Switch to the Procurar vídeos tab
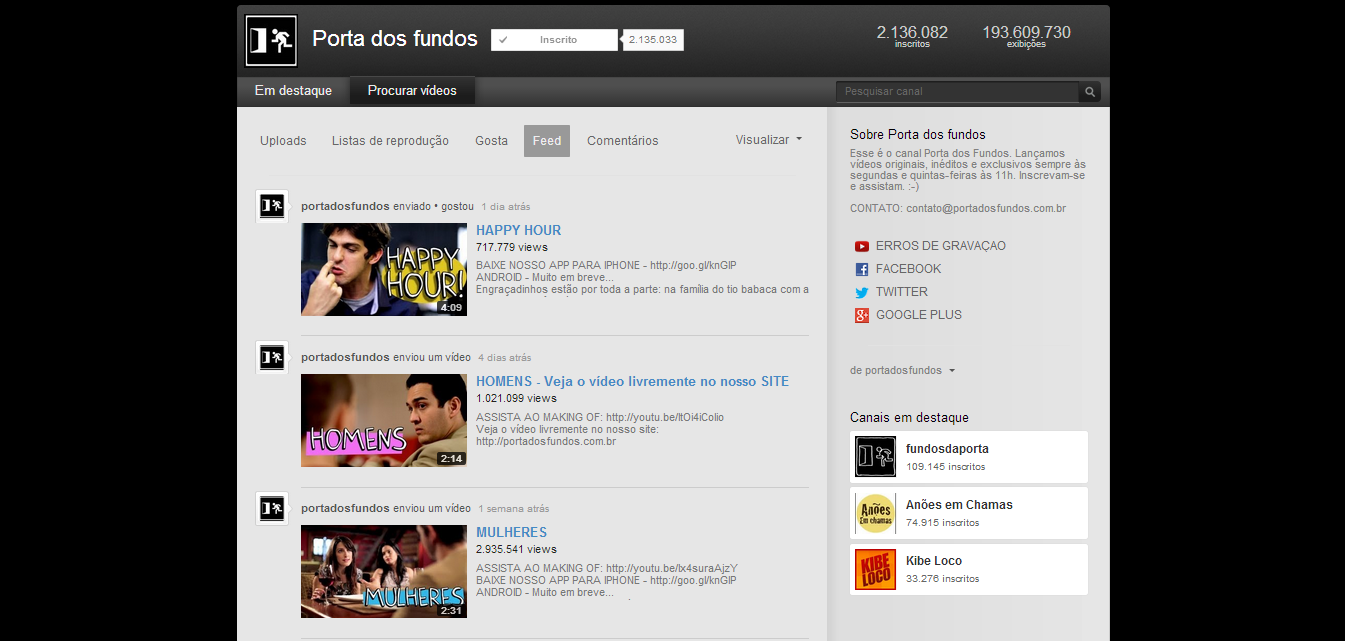1345x641 pixels. [412, 91]
